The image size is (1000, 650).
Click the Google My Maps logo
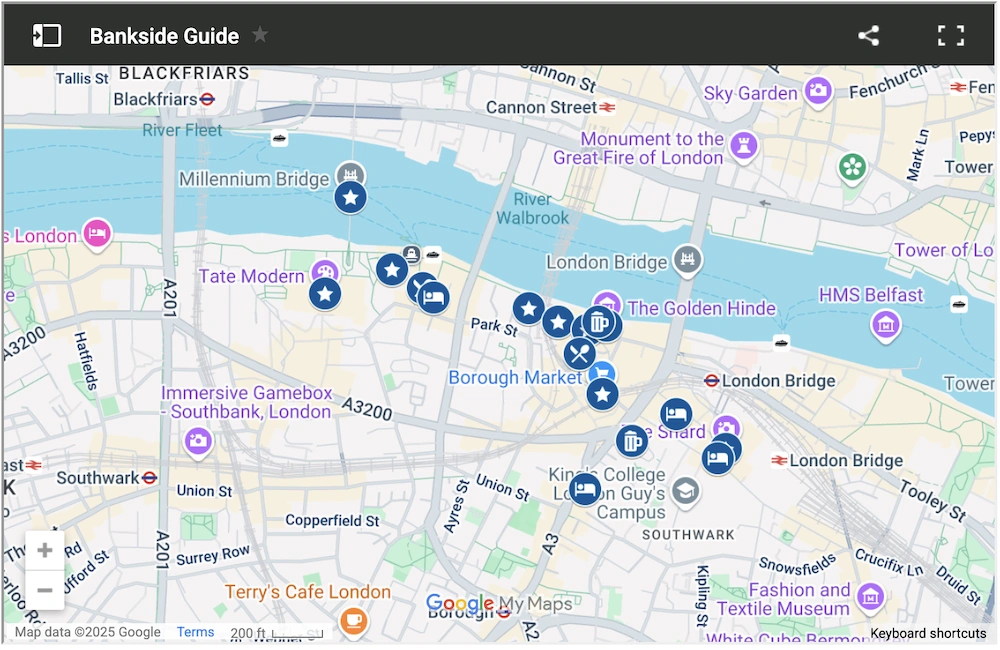click(498, 604)
